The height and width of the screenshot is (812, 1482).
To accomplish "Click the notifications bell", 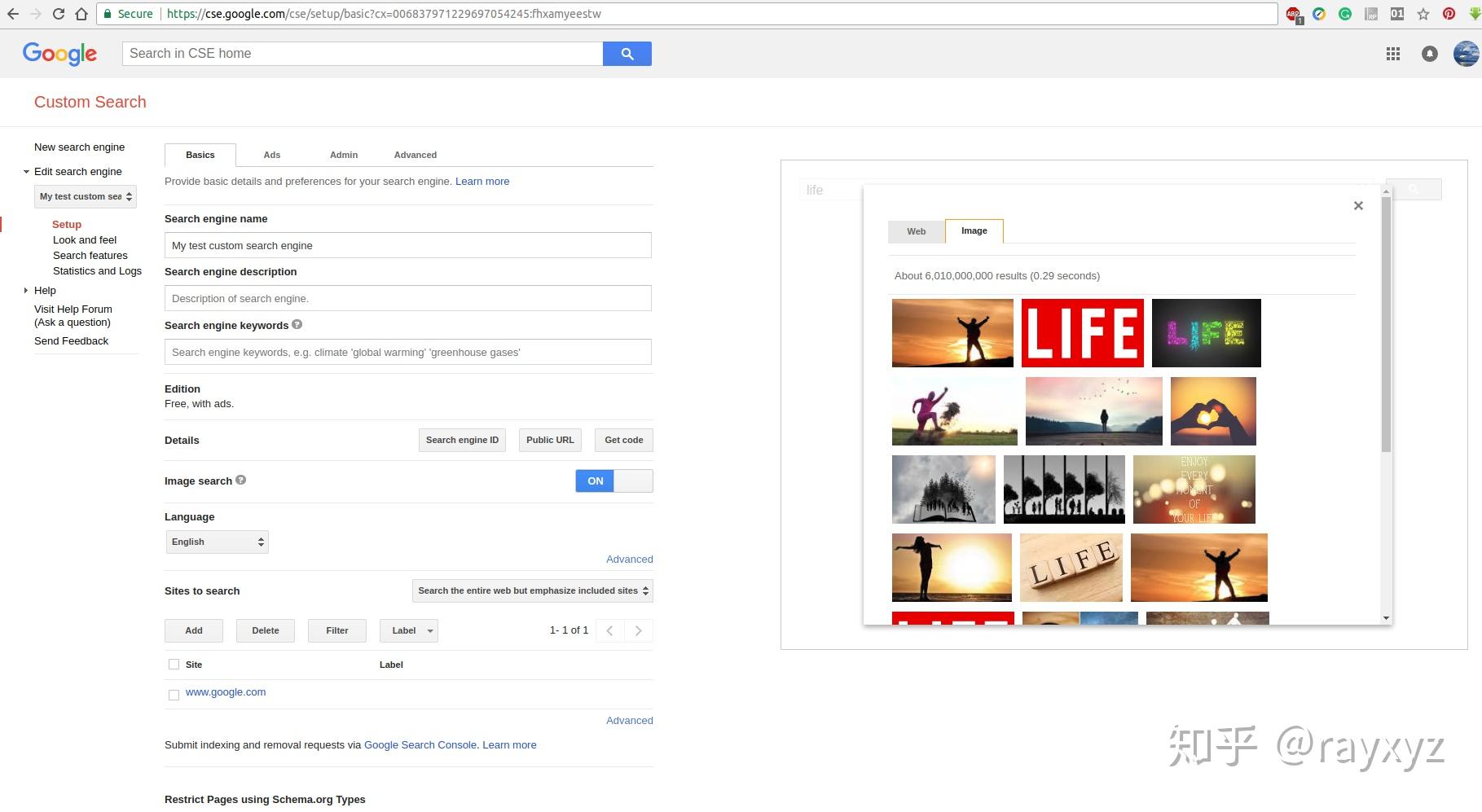I will 1429,54.
